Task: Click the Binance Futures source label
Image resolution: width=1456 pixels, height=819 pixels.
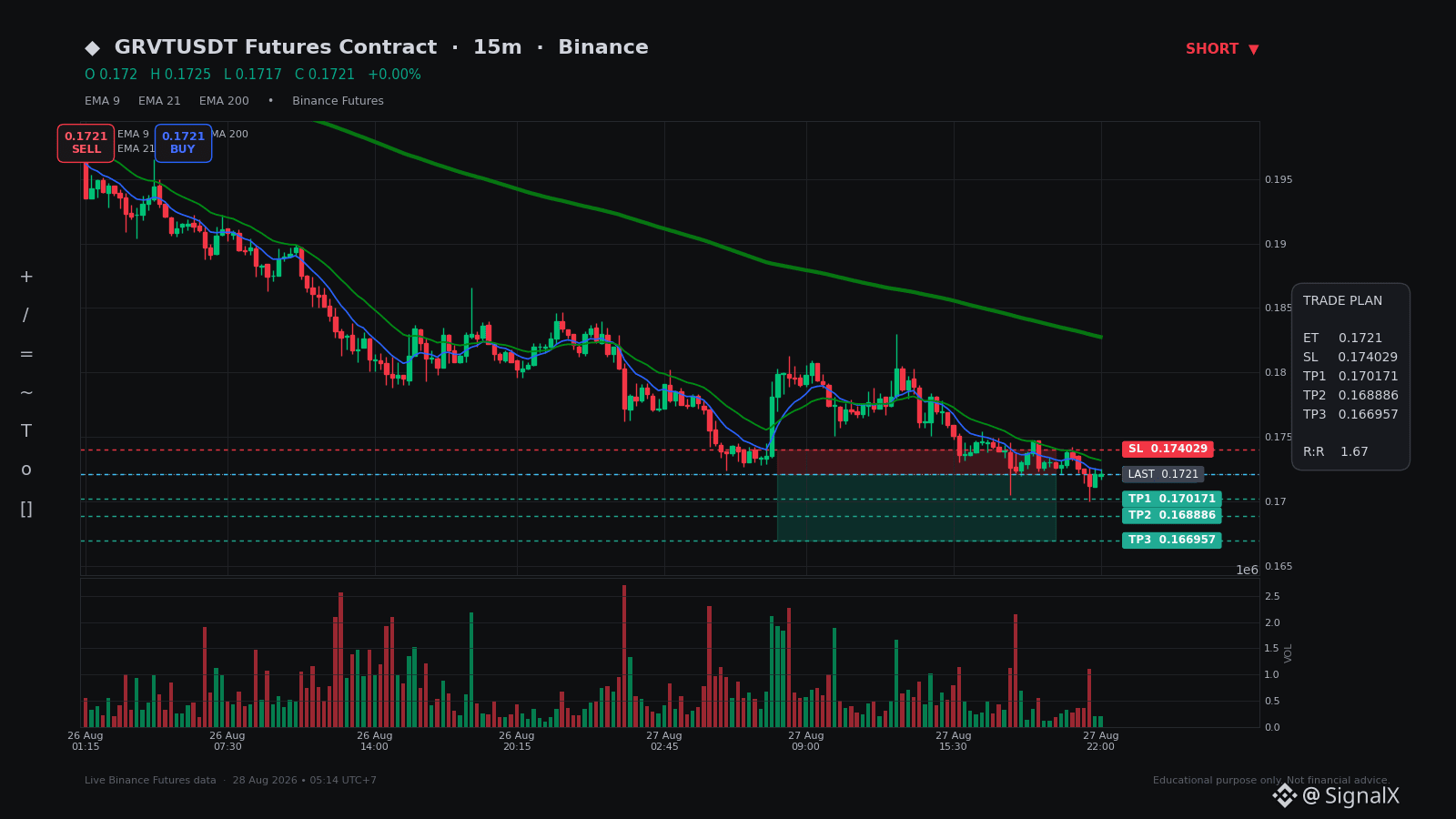Action: click(338, 101)
